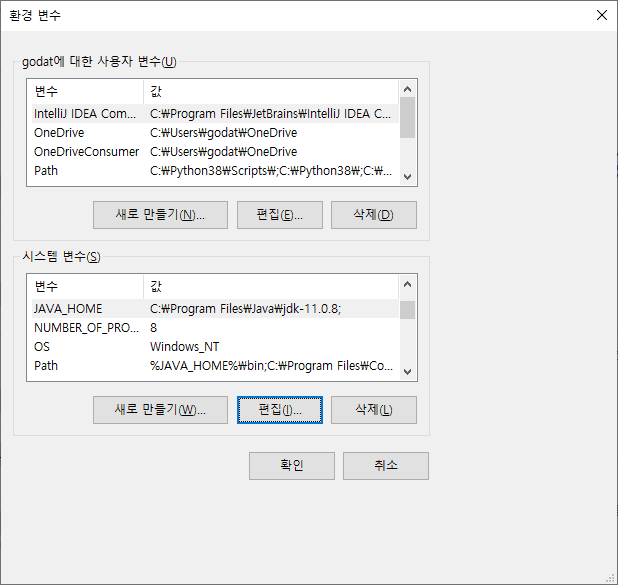Click the C:\Users\godat\OneDrive value of OneDriveConsumer
Screen dimensions: 618x585
tap(223, 152)
